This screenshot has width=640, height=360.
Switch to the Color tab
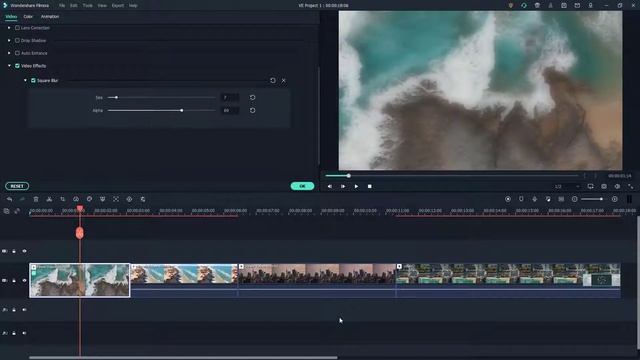28,17
